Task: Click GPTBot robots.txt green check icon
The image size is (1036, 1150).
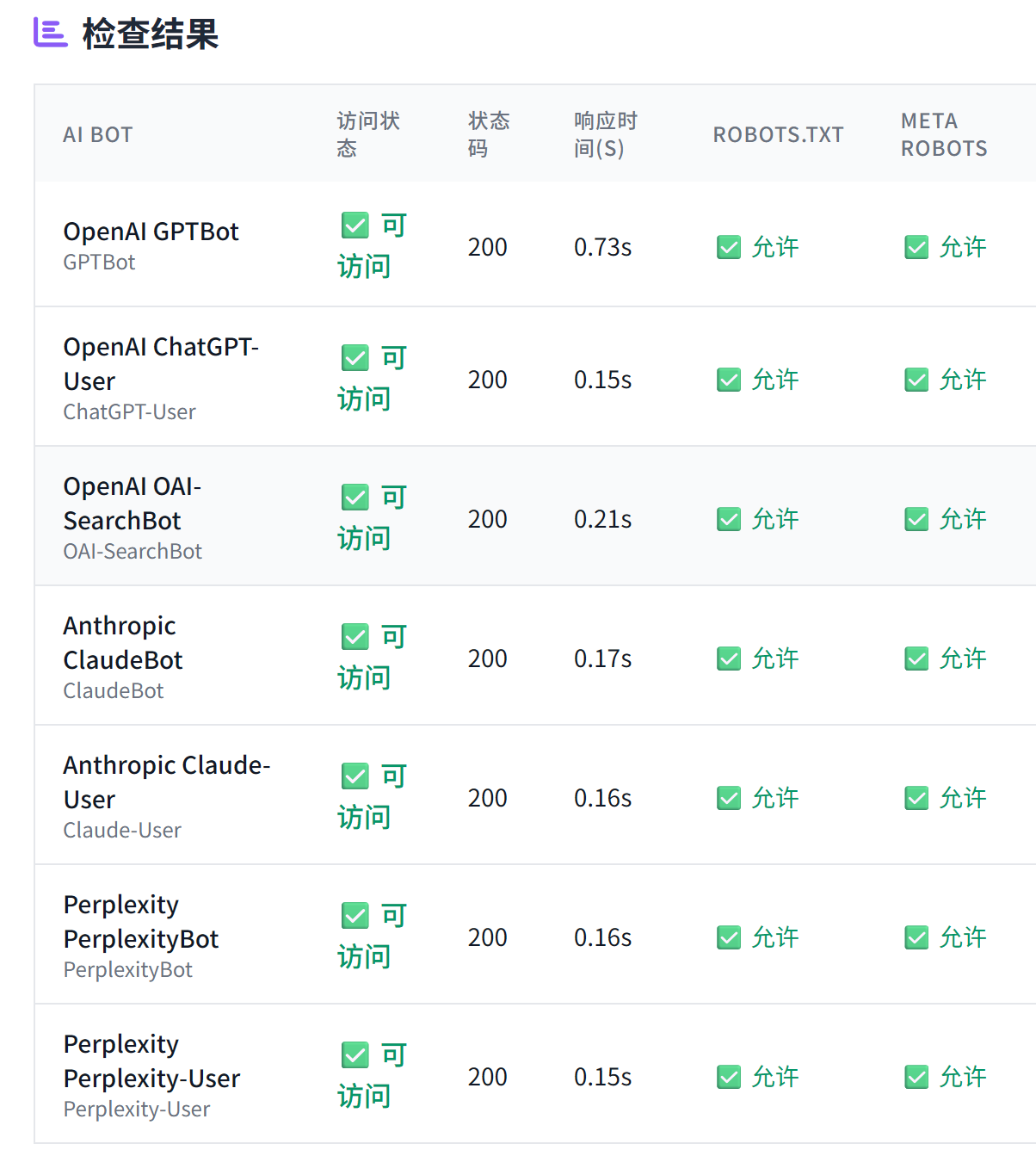Action: [729, 248]
